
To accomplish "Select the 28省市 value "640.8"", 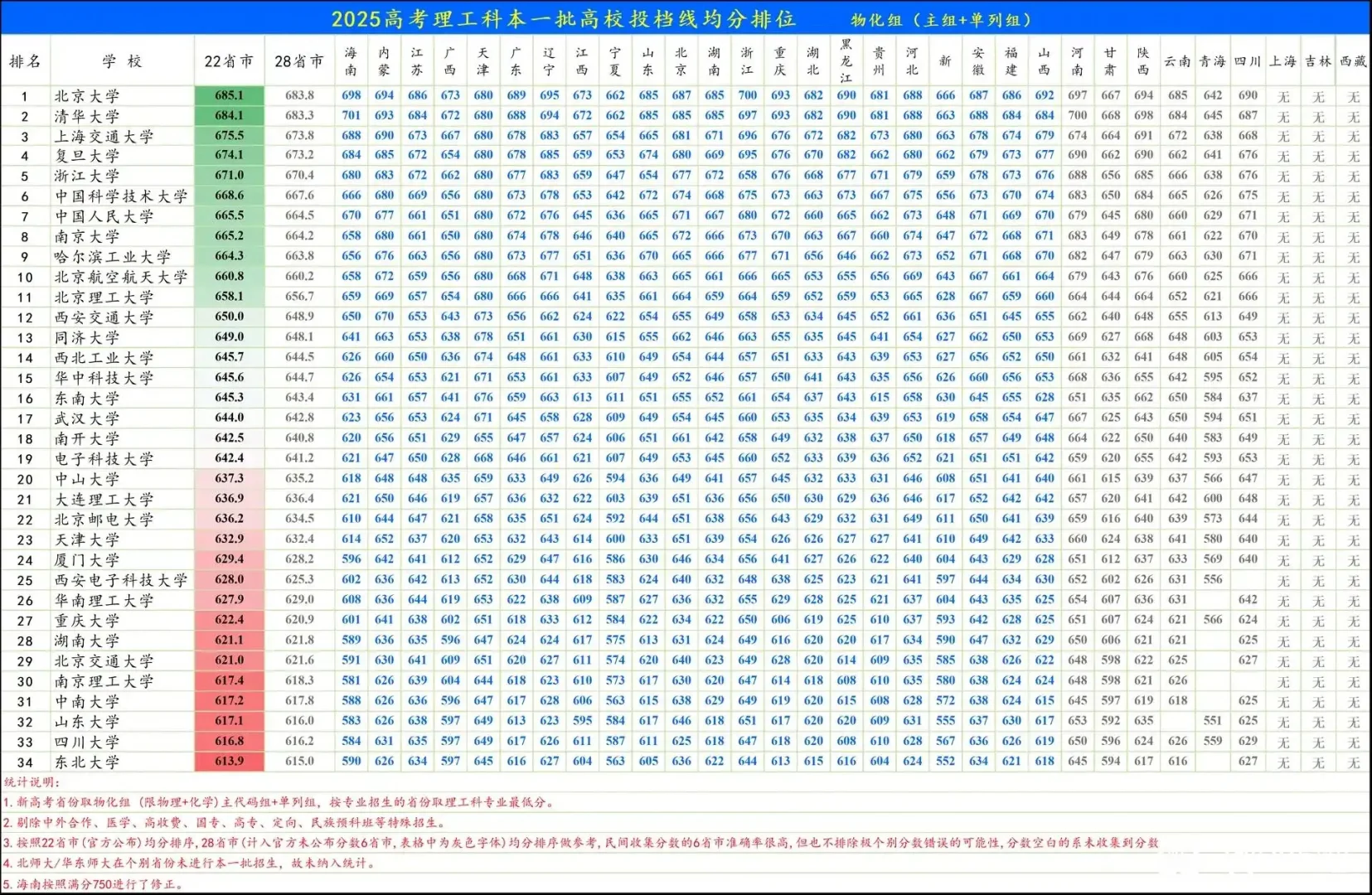I will click(299, 438).
